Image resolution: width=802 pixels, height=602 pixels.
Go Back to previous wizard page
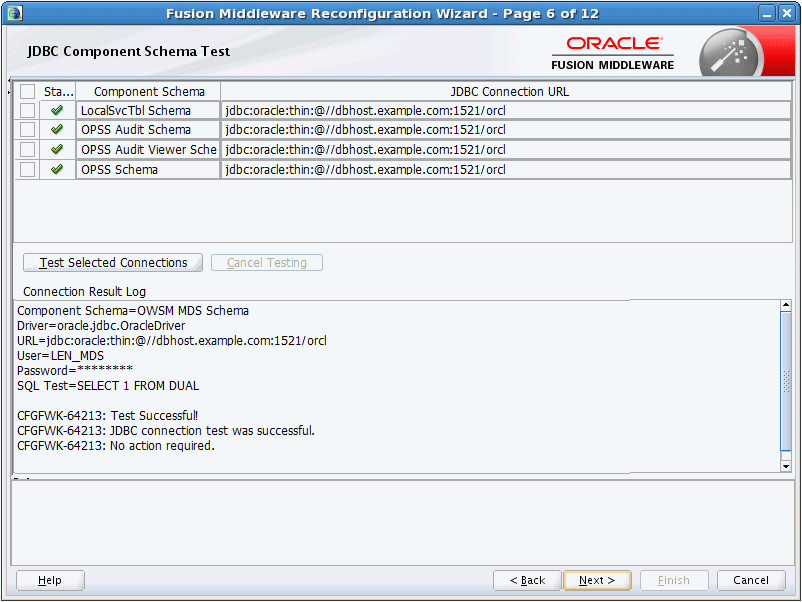(x=527, y=581)
